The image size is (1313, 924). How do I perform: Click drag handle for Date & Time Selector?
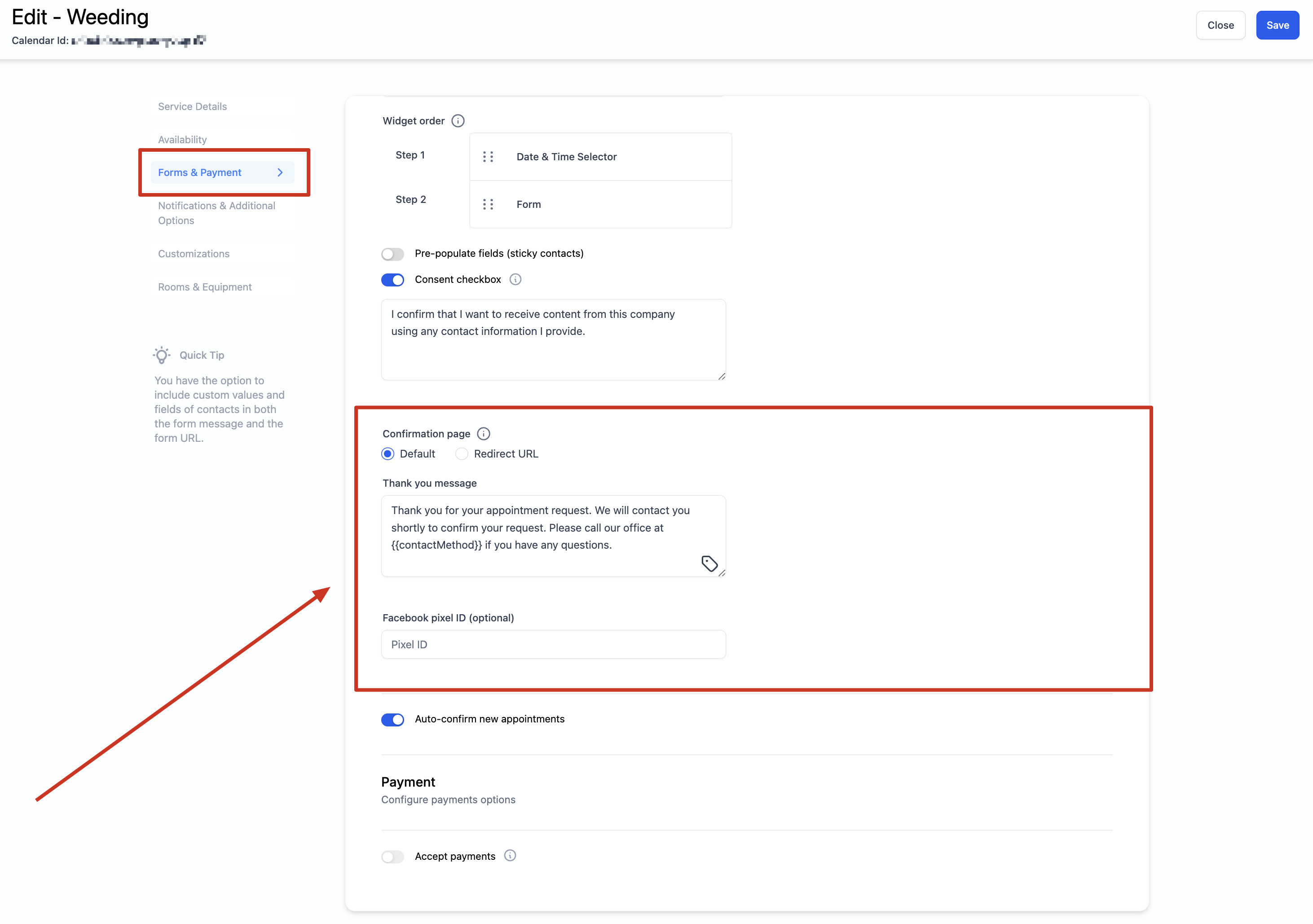click(x=488, y=157)
